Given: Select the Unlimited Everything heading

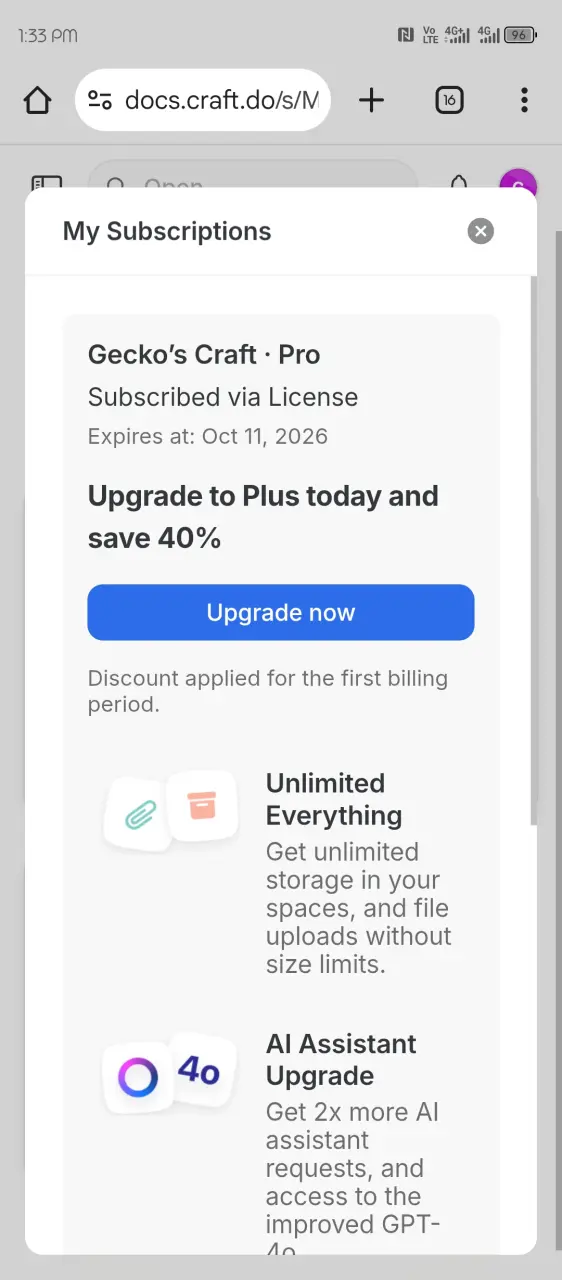Looking at the screenshot, I should point(334,799).
